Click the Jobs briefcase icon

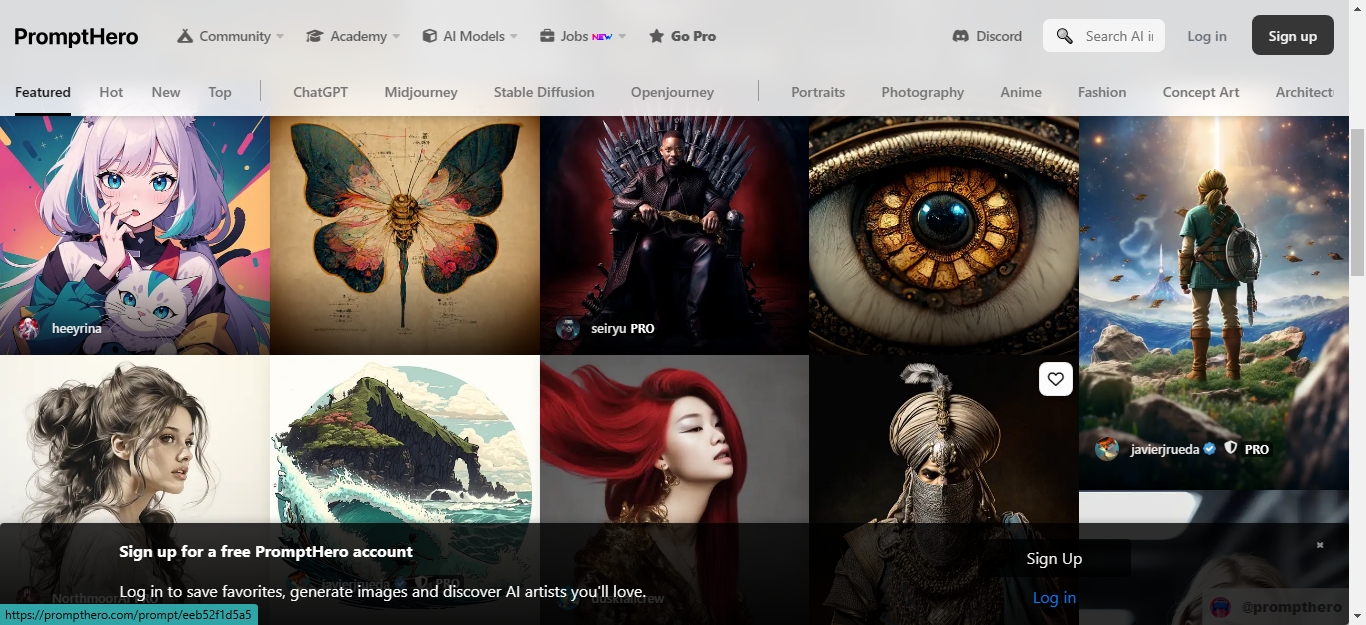click(547, 36)
